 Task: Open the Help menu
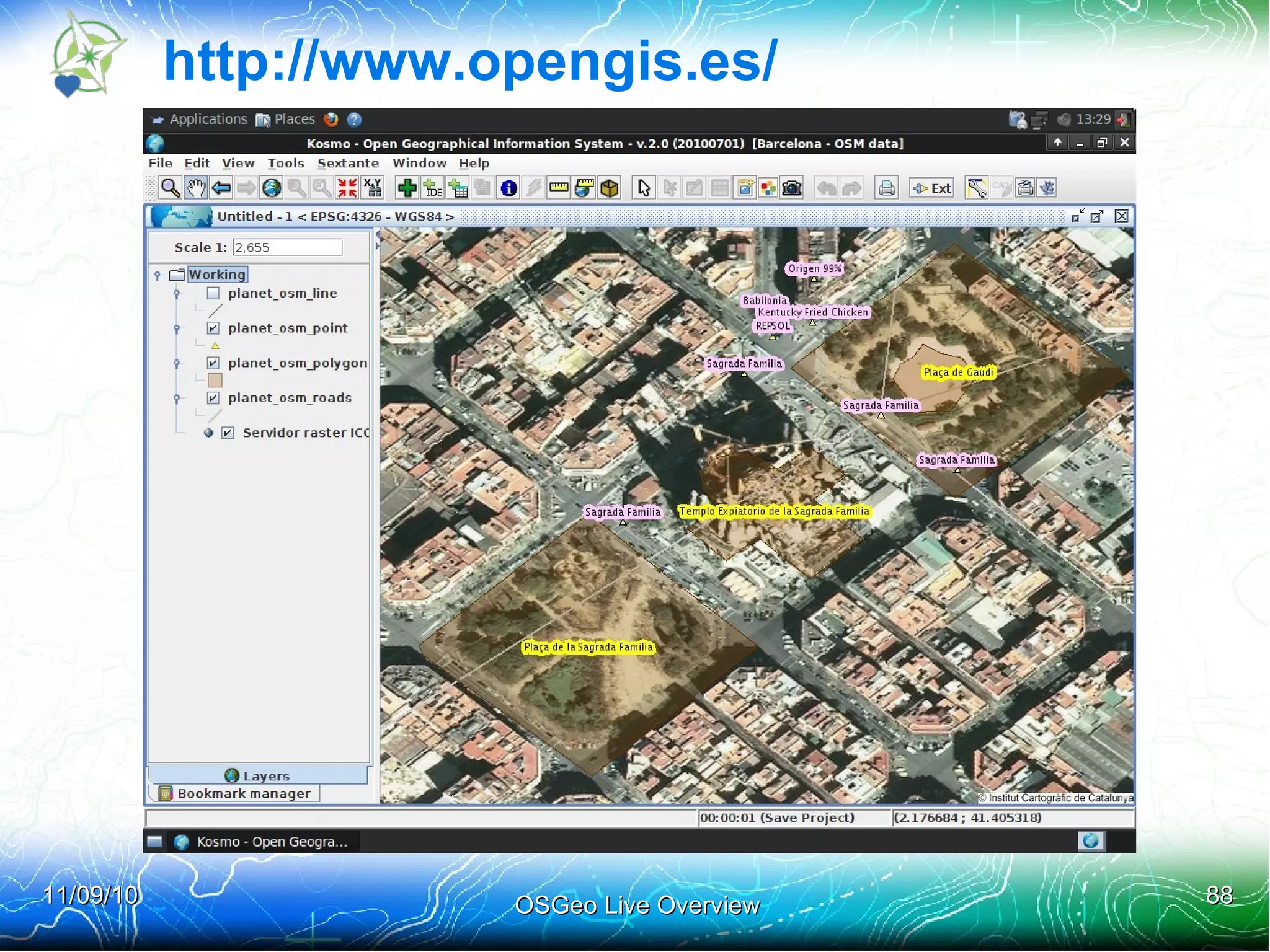(x=474, y=163)
